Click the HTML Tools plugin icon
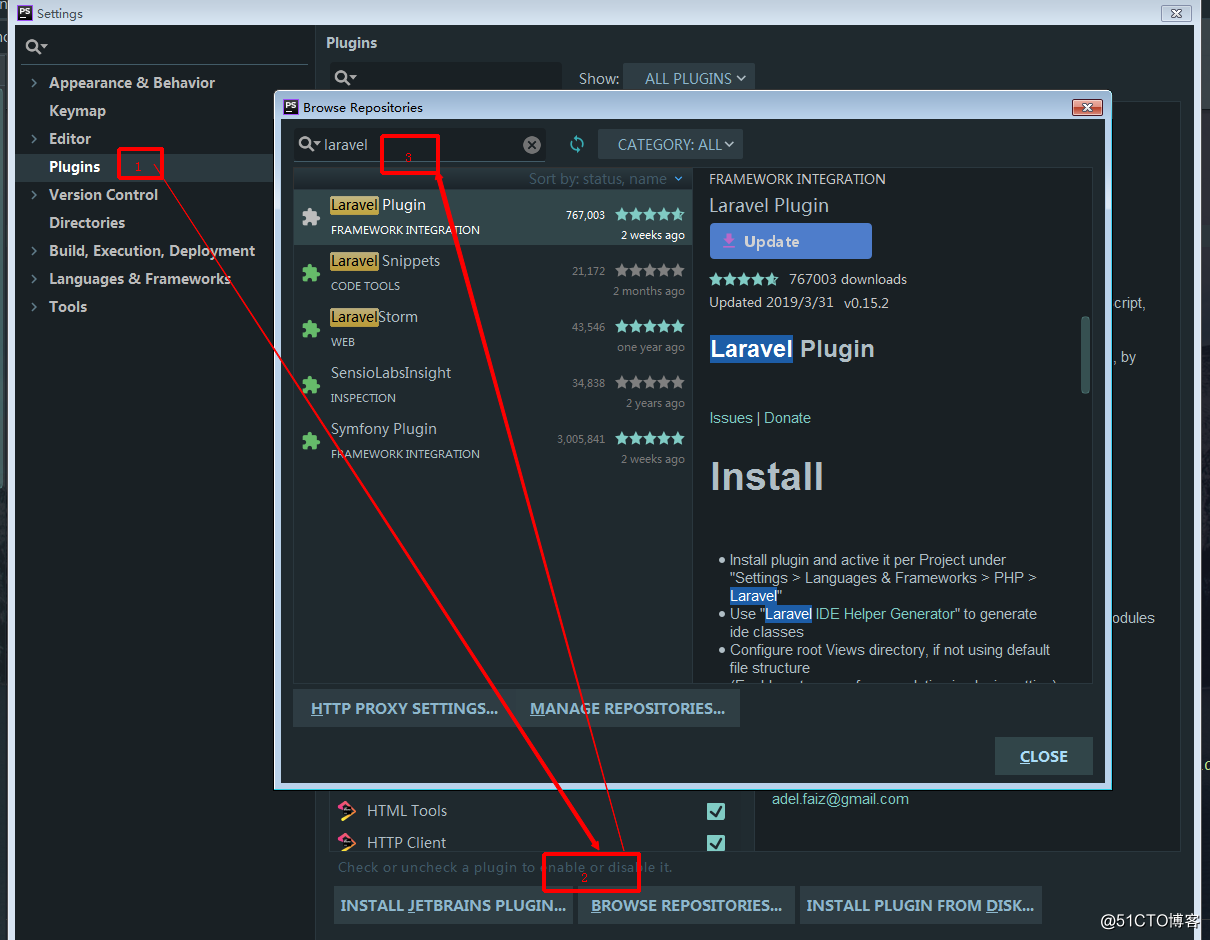This screenshot has width=1210, height=940. pos(347,810)
